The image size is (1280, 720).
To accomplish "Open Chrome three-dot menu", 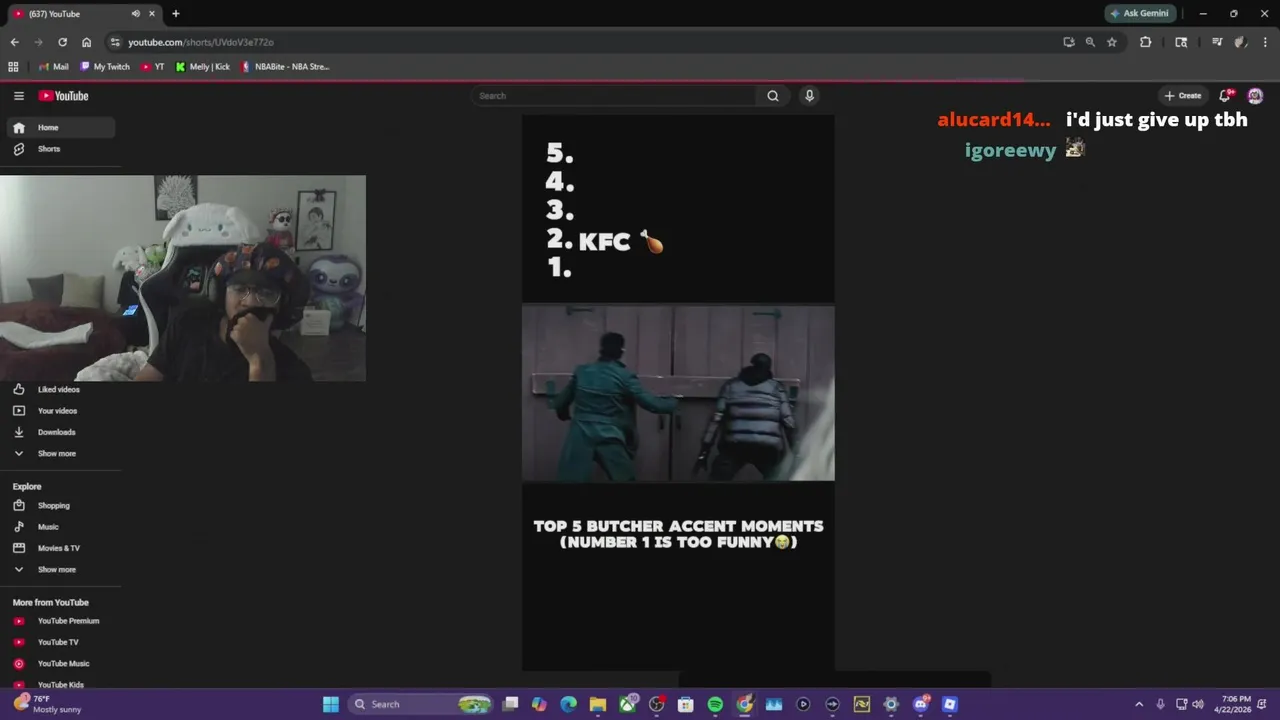I will [1265, 42].
